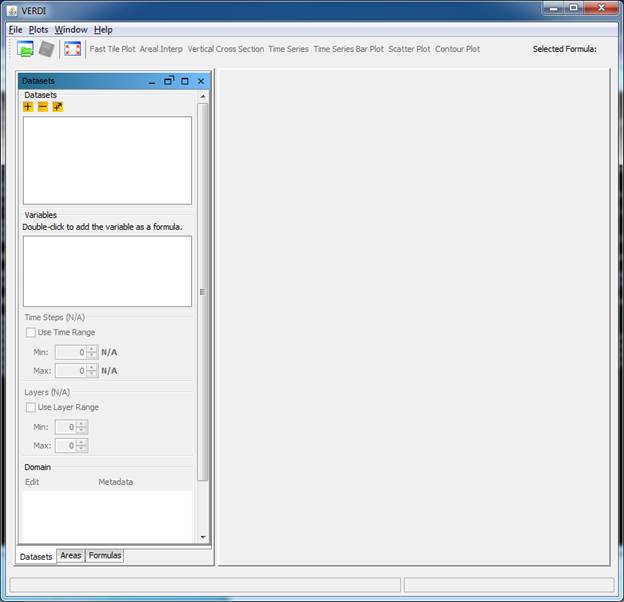Viewport: 624px width, 602px height.
Task: Click the Vertical Cross Section button
Action: 226,49
